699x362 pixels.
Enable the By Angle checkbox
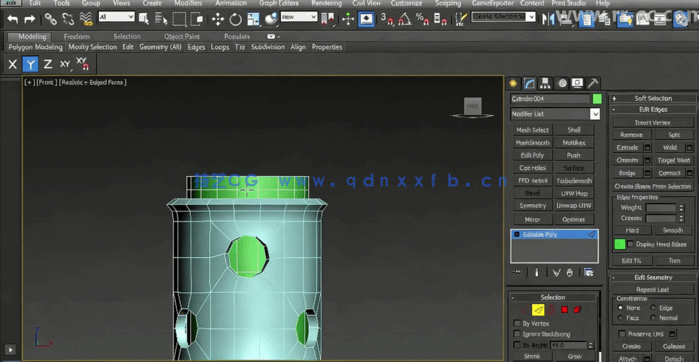[x=517, y=345]
